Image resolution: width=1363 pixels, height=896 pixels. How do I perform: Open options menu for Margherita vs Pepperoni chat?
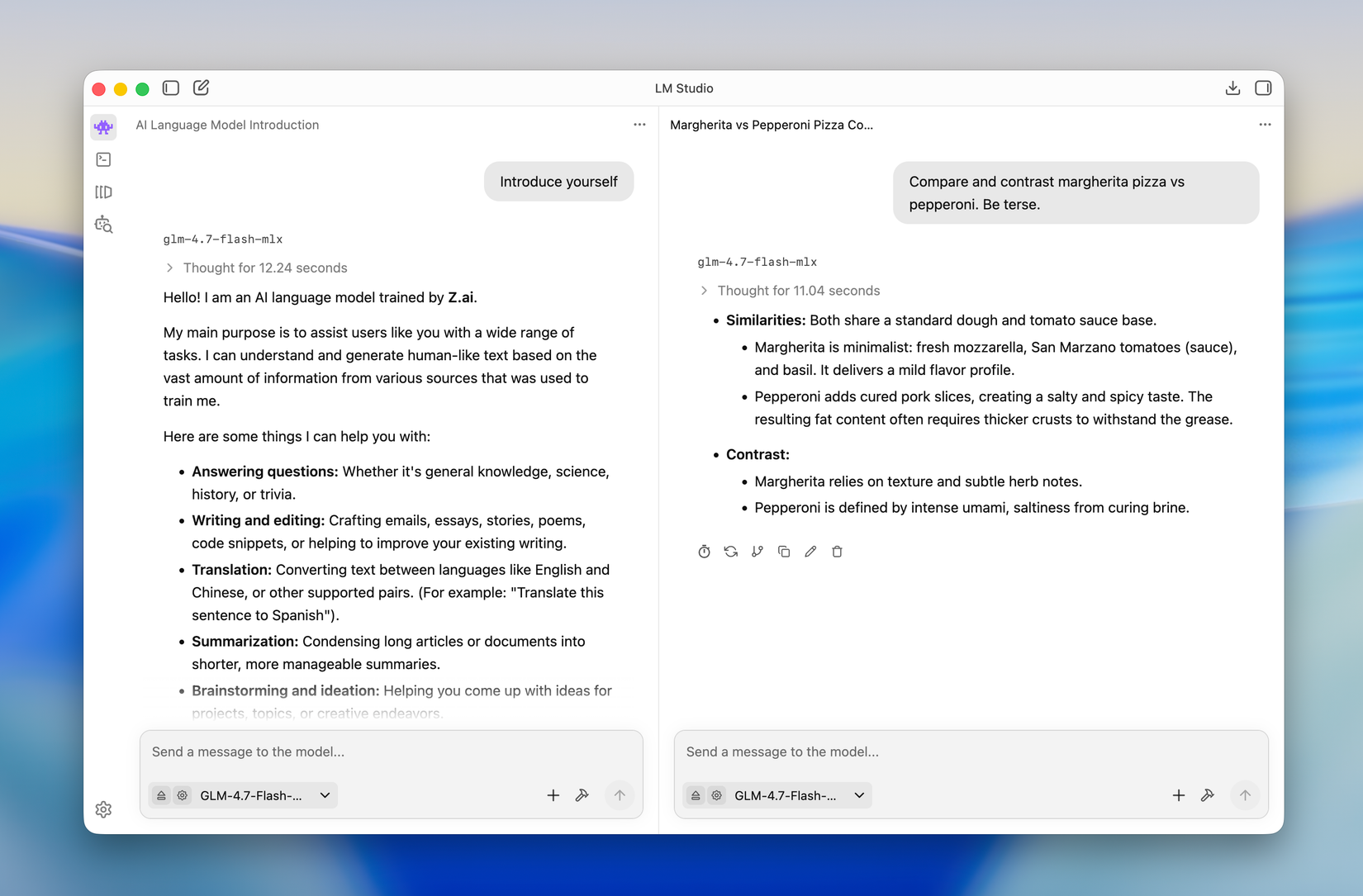(1264, 125)
